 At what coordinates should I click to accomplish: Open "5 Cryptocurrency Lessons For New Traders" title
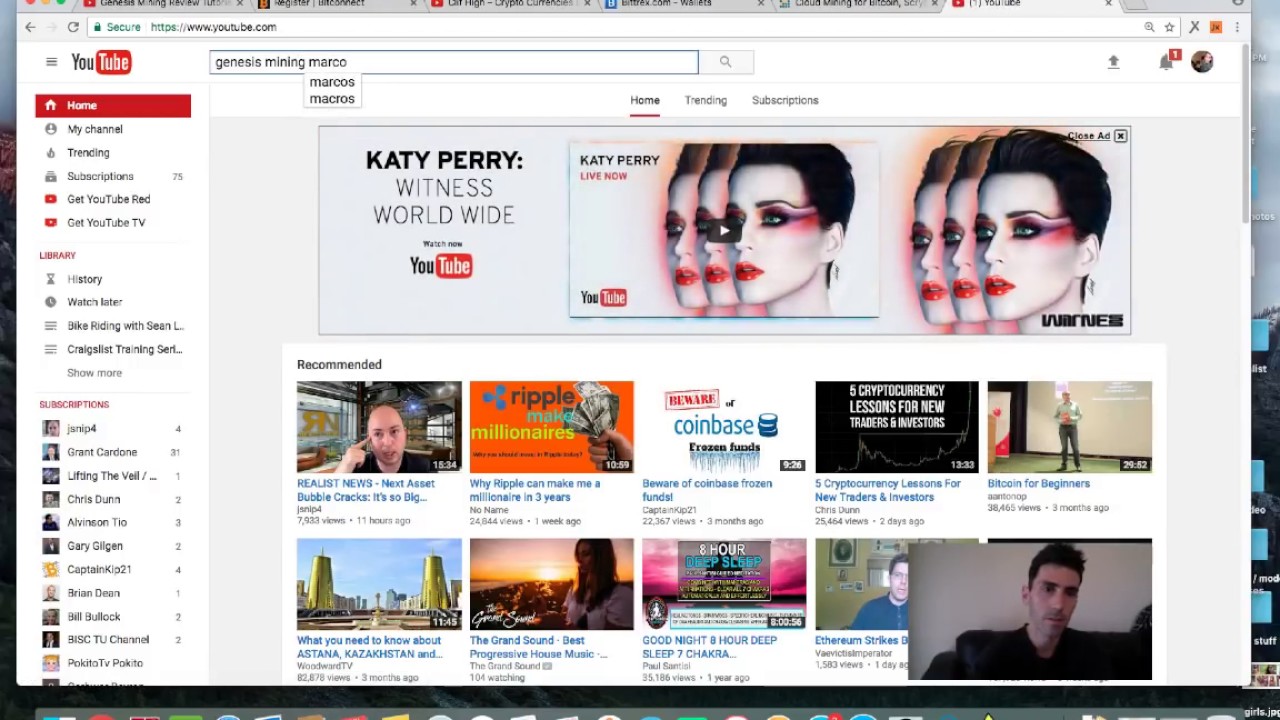coord(888,490)
